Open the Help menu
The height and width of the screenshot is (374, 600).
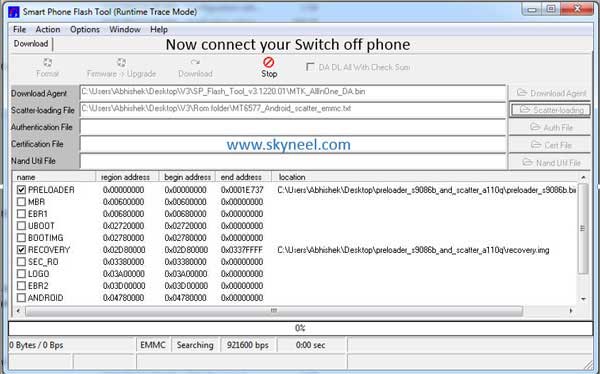click(159, 29)
